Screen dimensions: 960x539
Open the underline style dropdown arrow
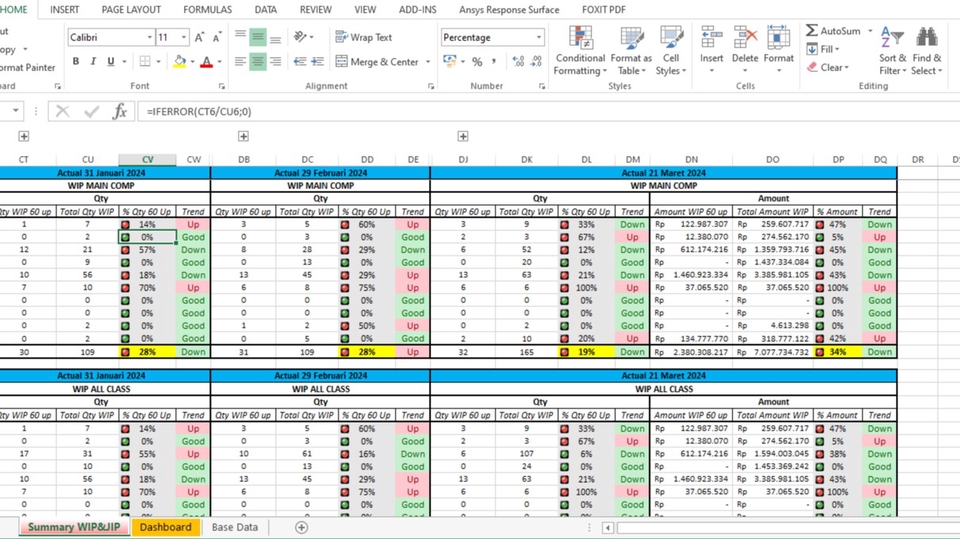point(124,61)
